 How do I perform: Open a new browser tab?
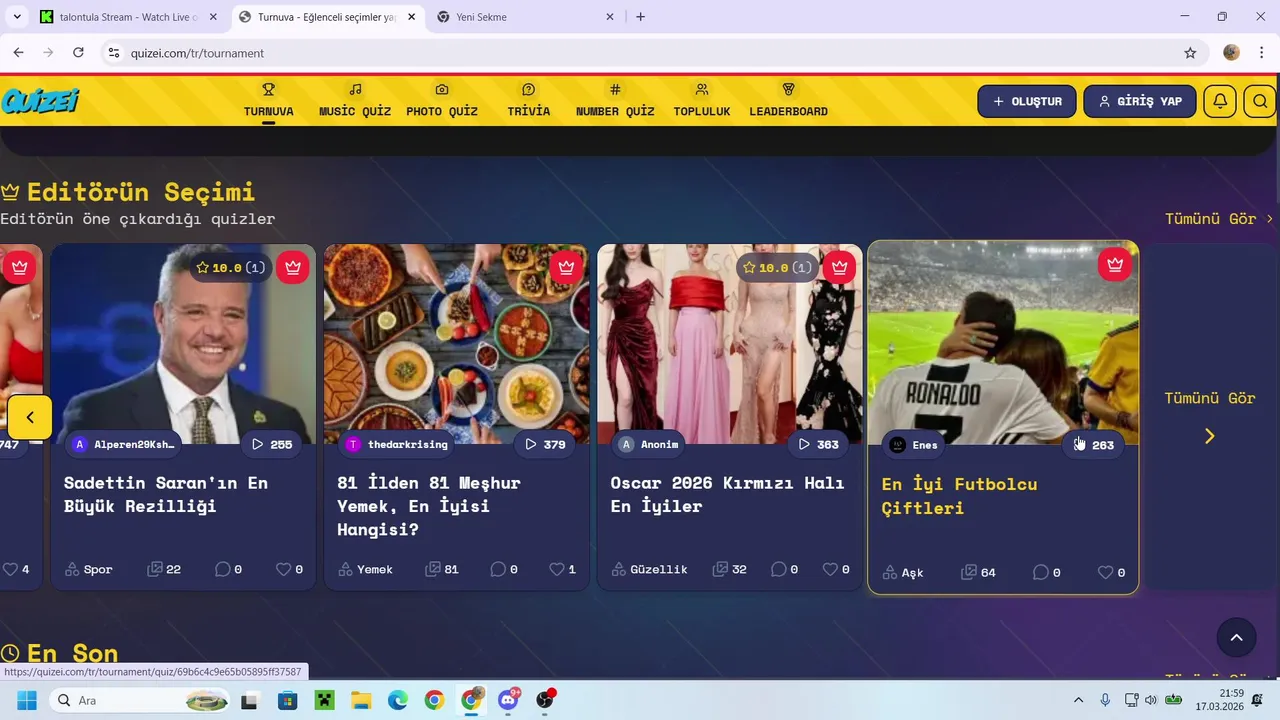[641, 17]
